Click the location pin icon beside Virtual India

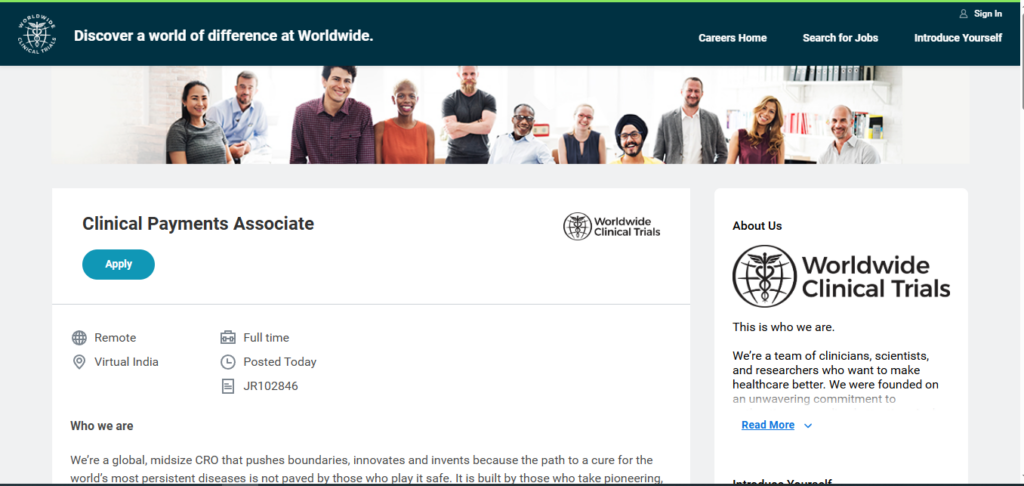click(x=79, y=362)
